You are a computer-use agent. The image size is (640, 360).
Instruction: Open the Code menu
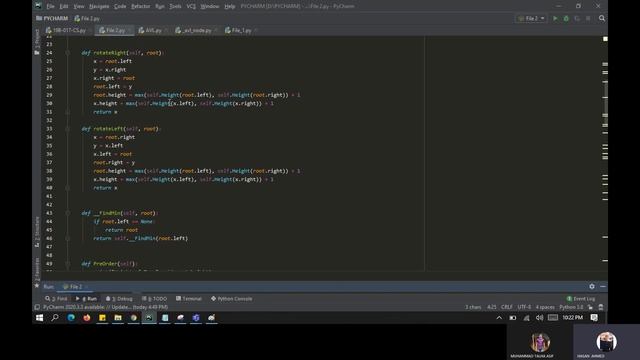(x=120, y=6)
